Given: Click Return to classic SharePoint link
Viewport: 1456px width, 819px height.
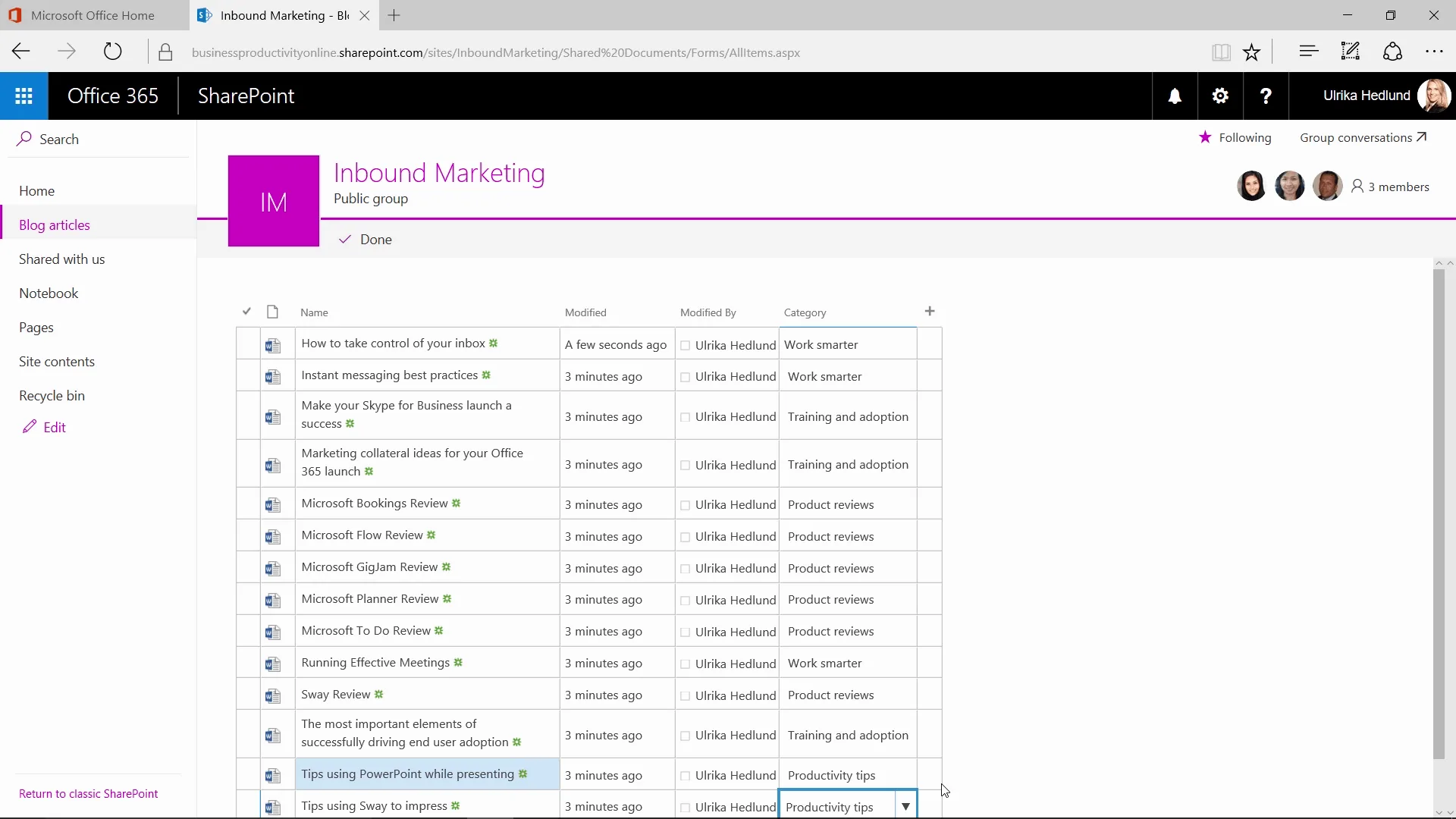Looking at the screenshot, I should coord(89,793).
